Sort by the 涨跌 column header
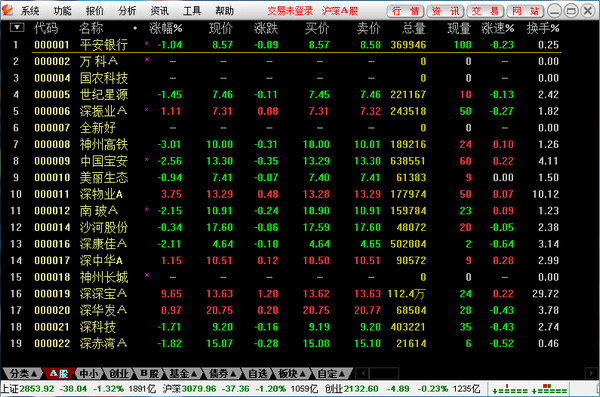This screenshot has width=600, height=397. 266,28
